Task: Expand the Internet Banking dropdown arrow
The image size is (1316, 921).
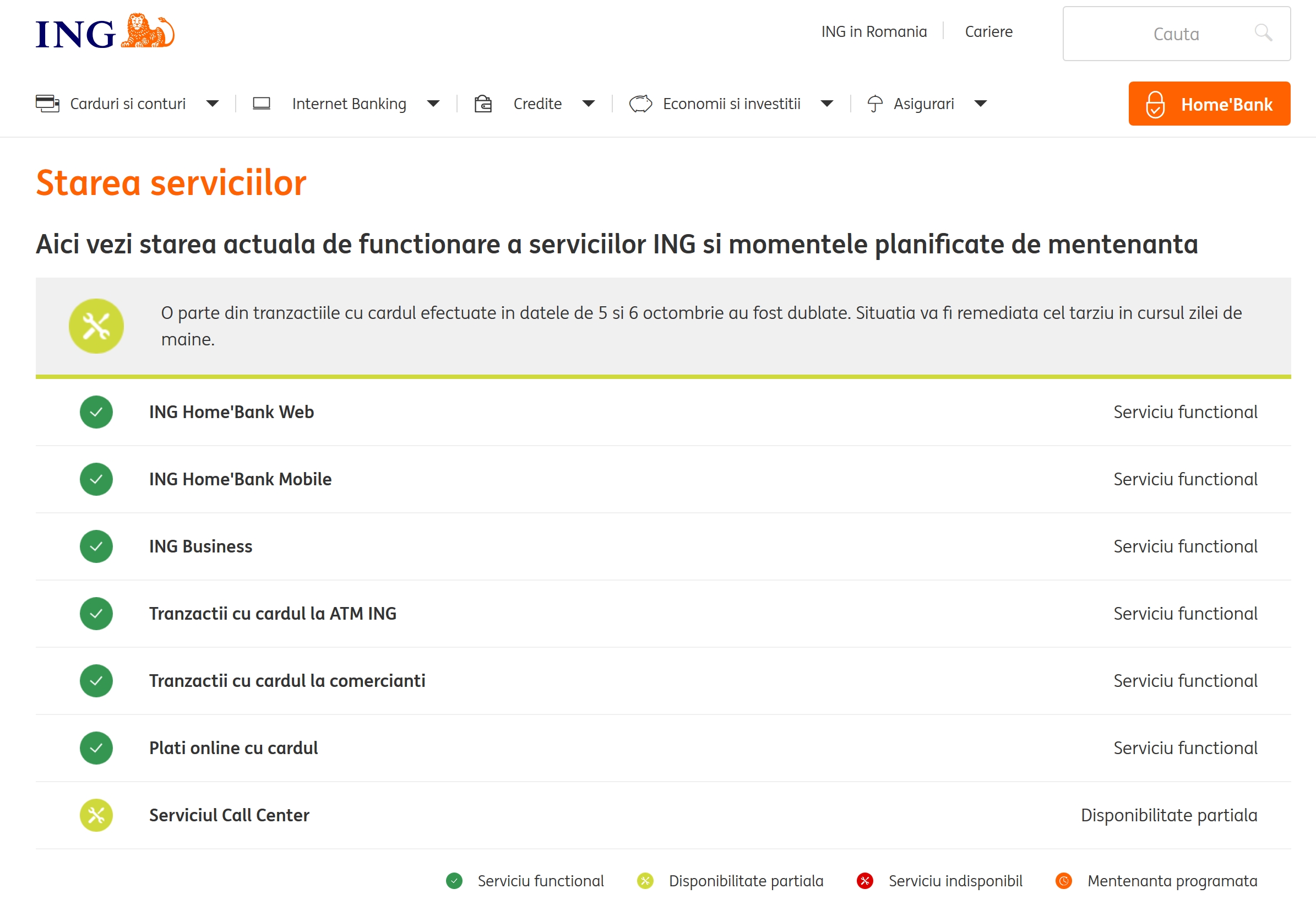Action: tap(433, 104)
